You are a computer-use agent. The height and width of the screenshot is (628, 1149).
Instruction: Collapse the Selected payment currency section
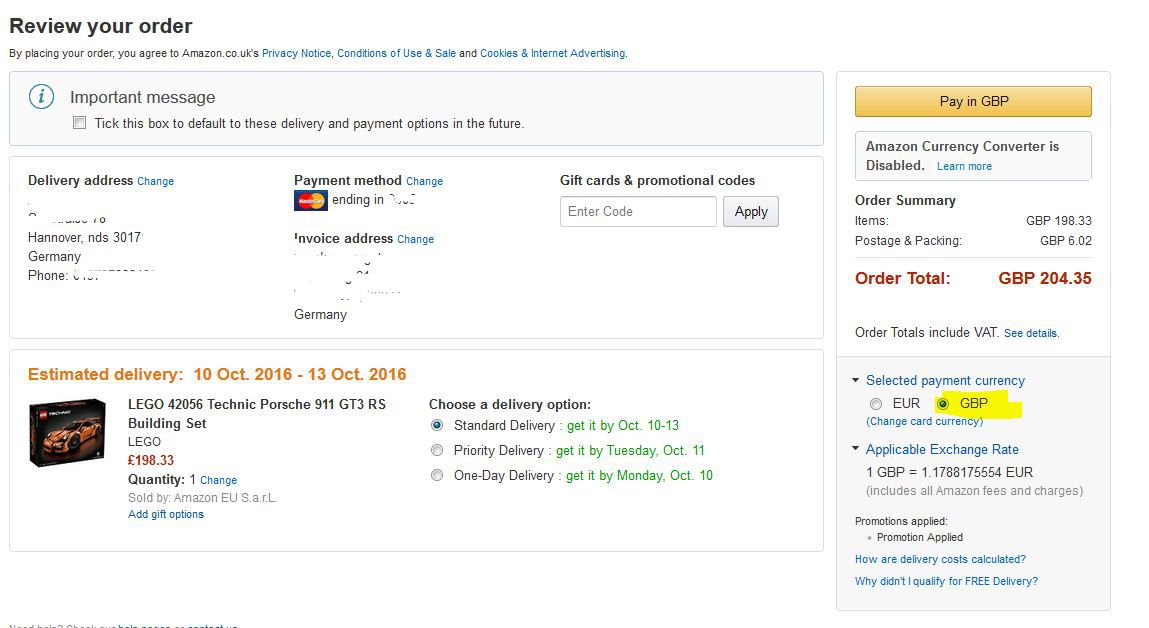pos(856,380)
